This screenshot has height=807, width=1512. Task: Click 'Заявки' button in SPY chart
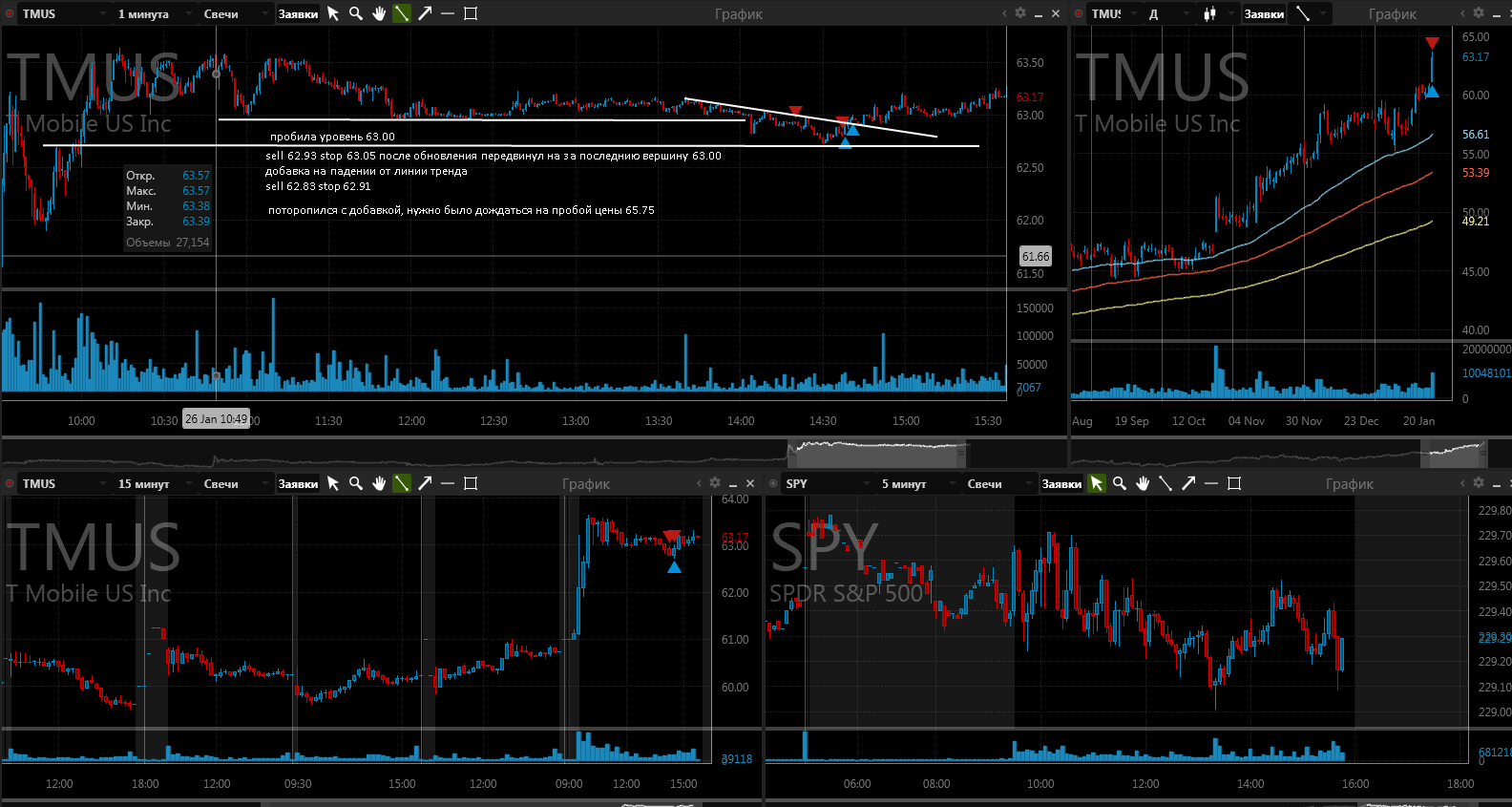tap(1062, 483)
